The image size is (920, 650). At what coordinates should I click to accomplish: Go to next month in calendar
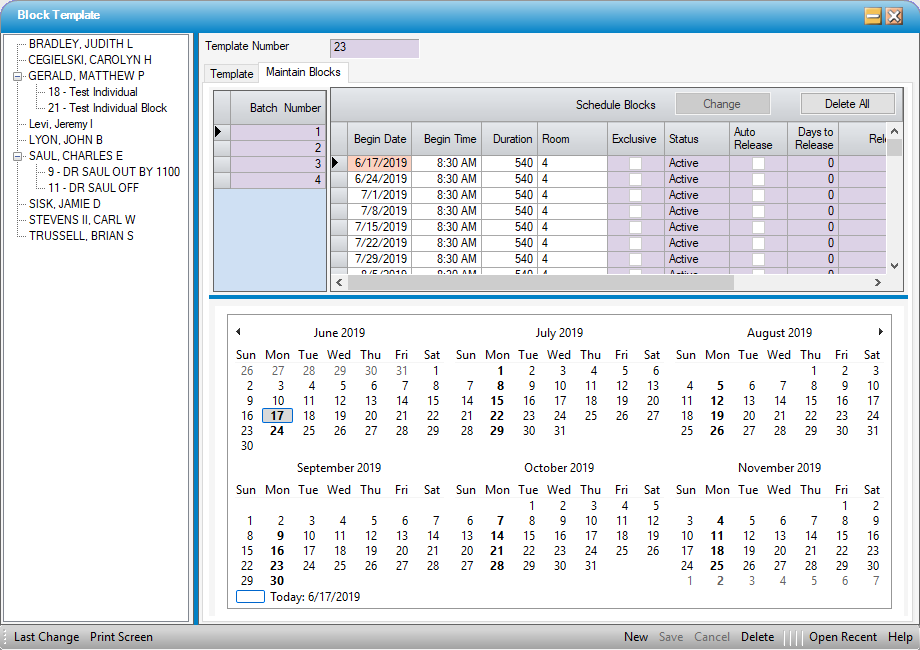tap(880, 332)
